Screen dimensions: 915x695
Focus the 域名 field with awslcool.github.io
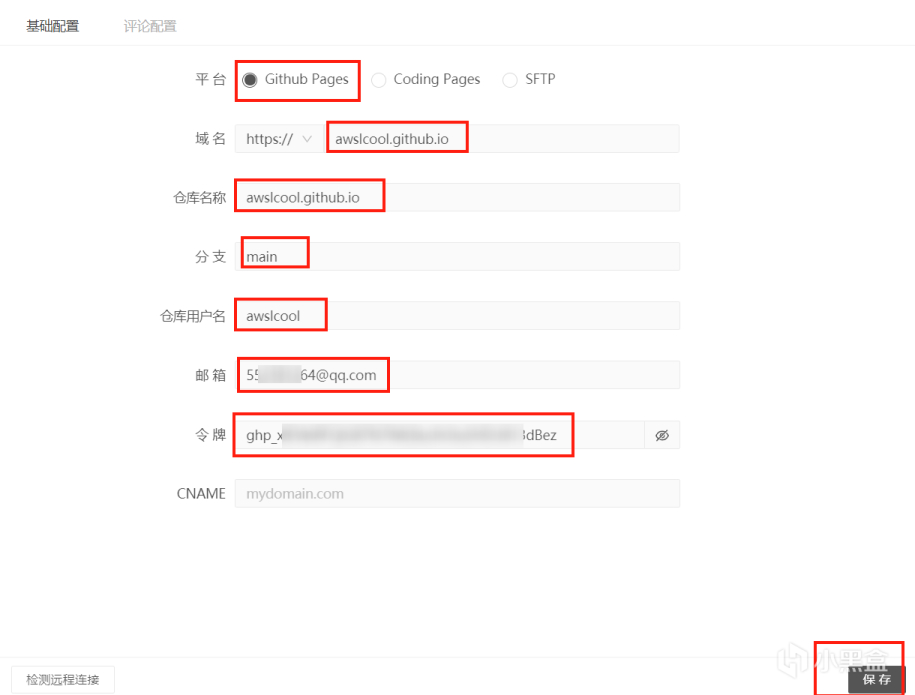[x=500, y=139]
